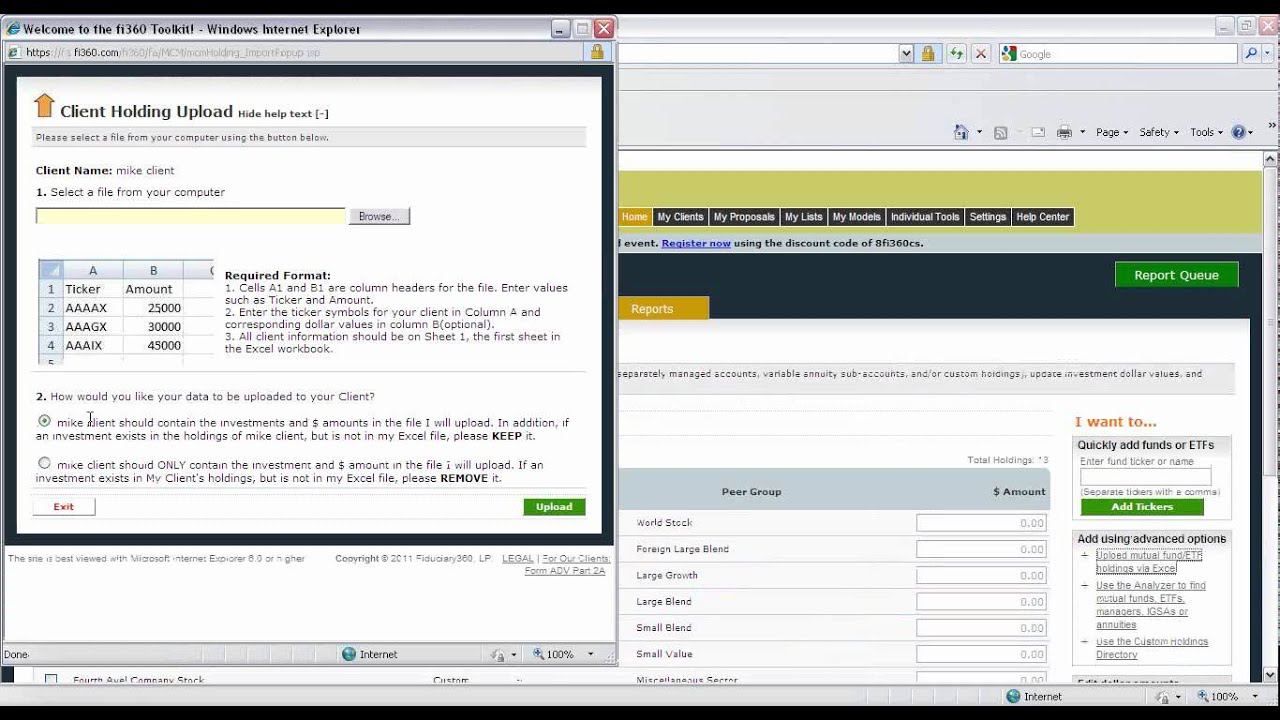
Task: Open the Print options dropdown arrow
Action: (1082, 132)
